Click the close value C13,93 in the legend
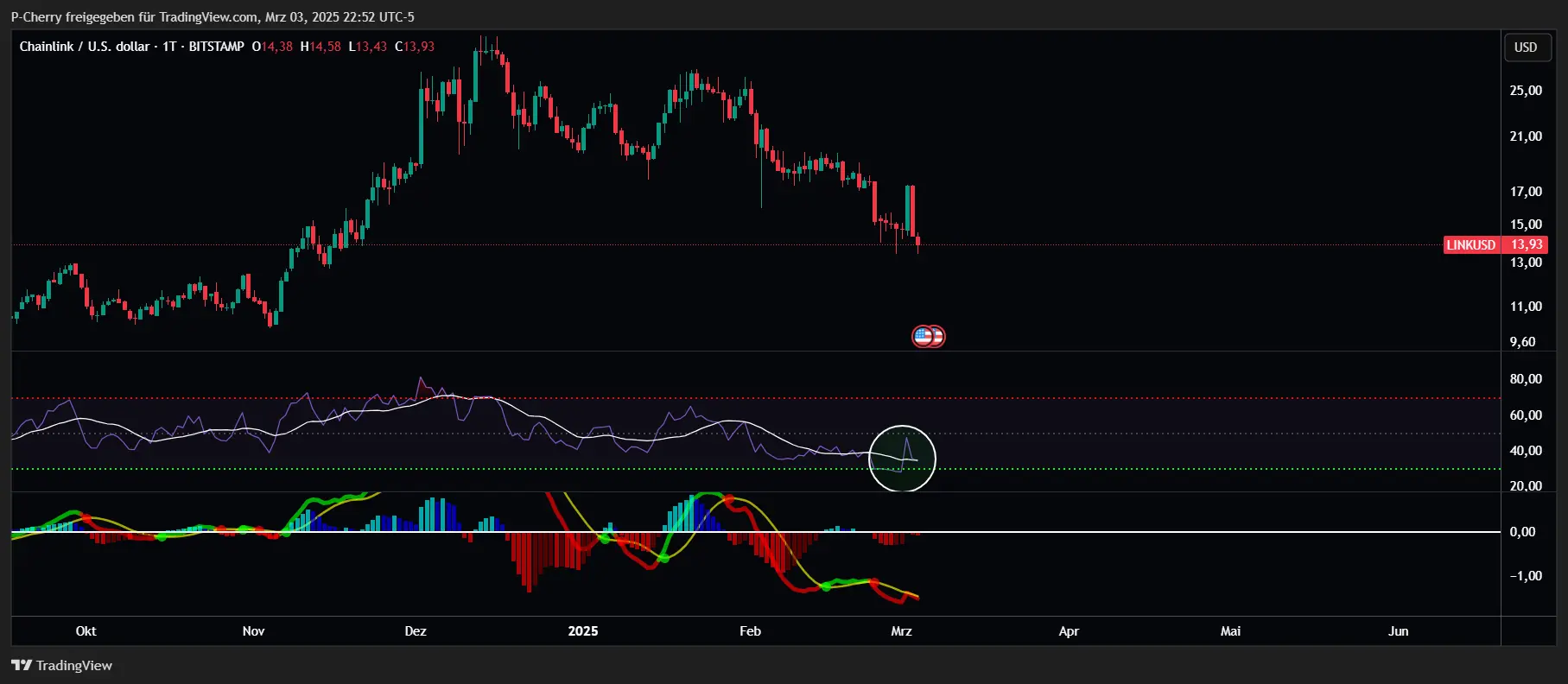 point(415,47)
